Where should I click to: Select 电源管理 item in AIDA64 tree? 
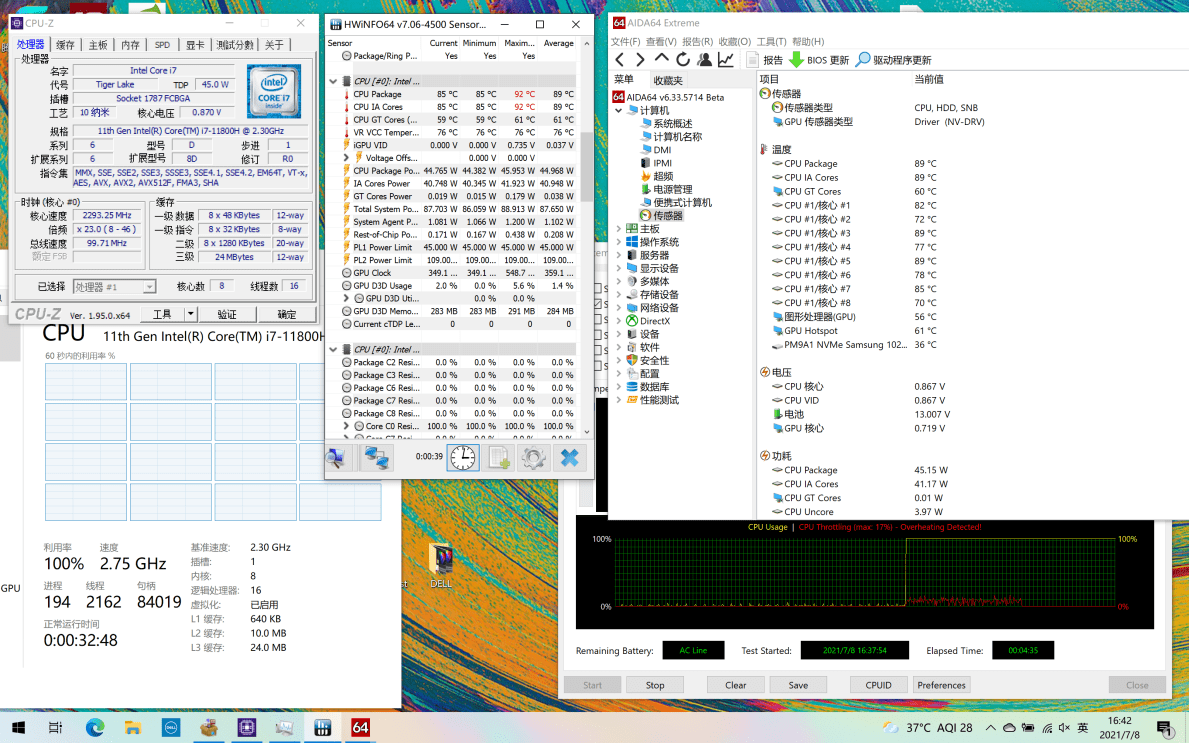tap(665, 189)
